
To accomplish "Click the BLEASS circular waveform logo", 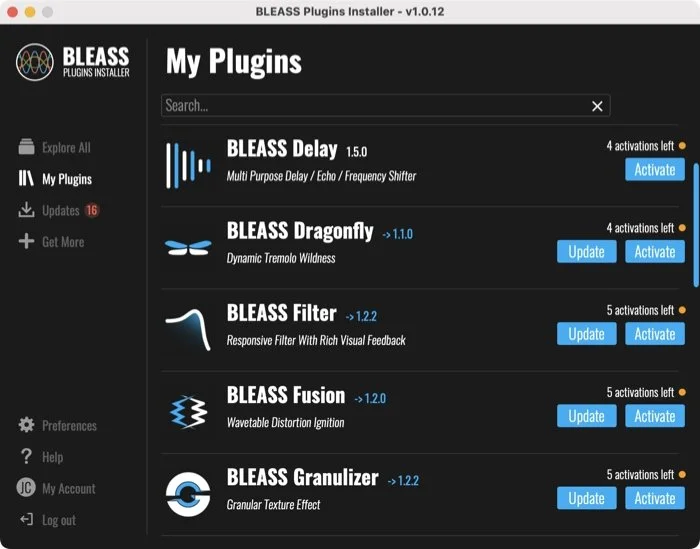I will click(35, 62).
